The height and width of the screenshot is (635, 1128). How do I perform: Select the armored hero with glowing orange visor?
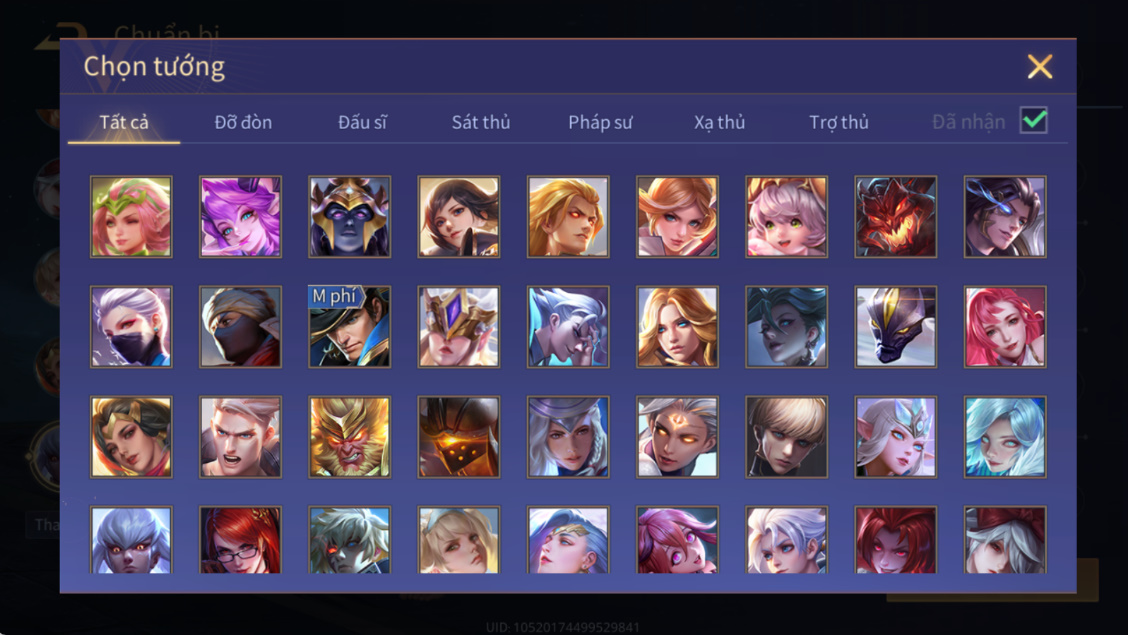(x=459, y=437)
